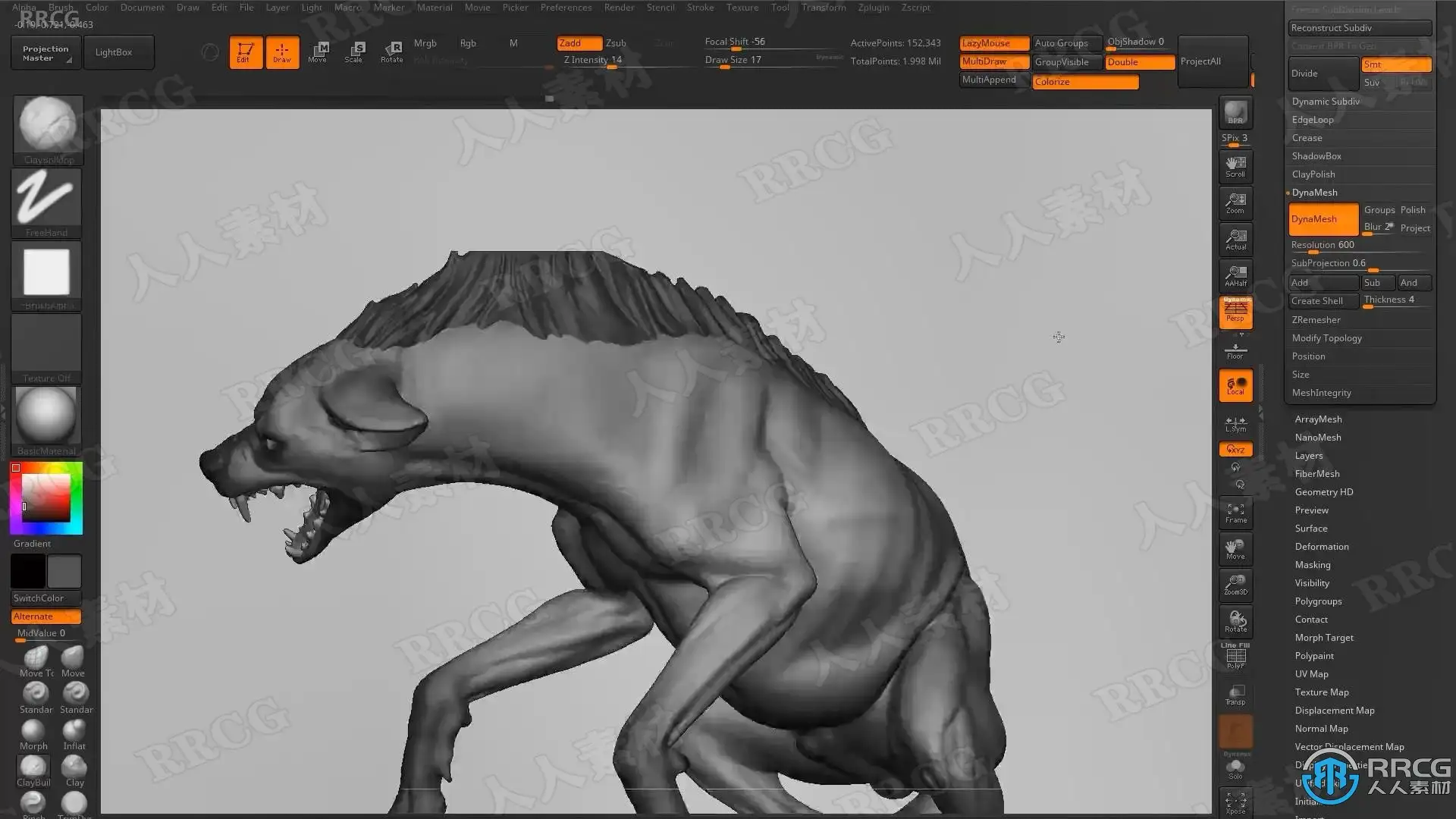Click the orange DynaMesh button
The width and height of the screenshot is (1456, 819).
click(1323, 219)
